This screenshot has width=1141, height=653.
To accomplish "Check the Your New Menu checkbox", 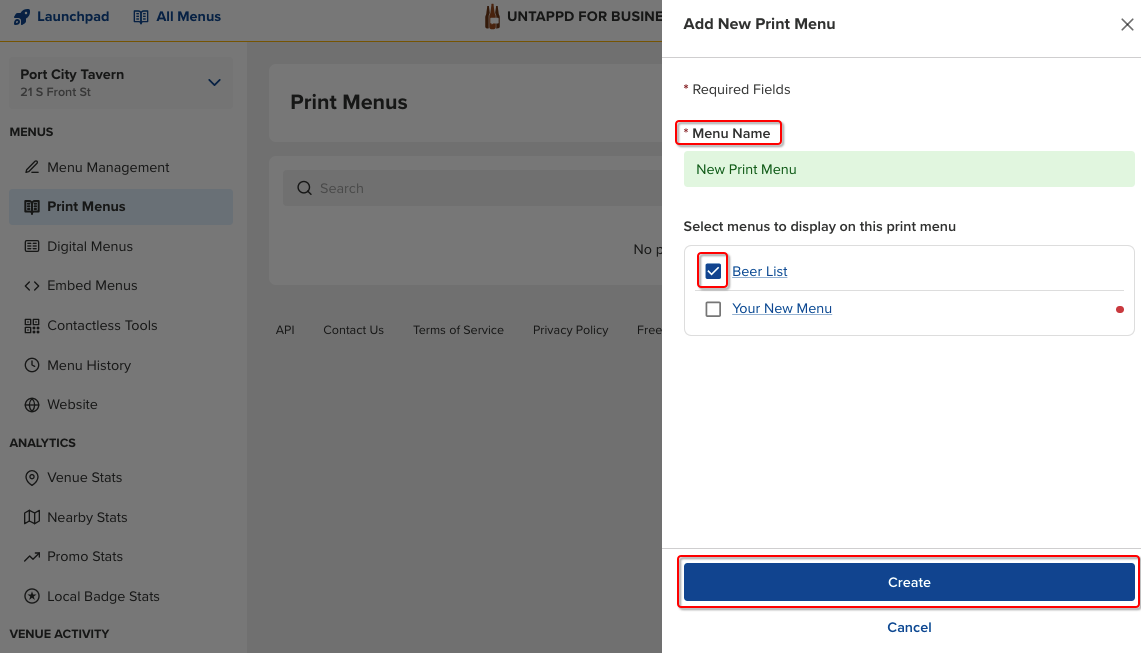I will point(713,309).
